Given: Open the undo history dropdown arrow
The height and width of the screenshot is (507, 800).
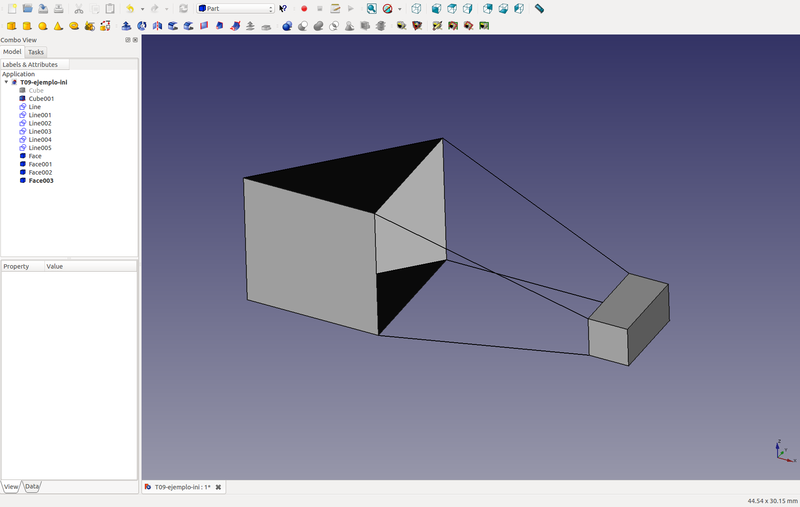Looking at the screenshot, I should click(142, 9).
